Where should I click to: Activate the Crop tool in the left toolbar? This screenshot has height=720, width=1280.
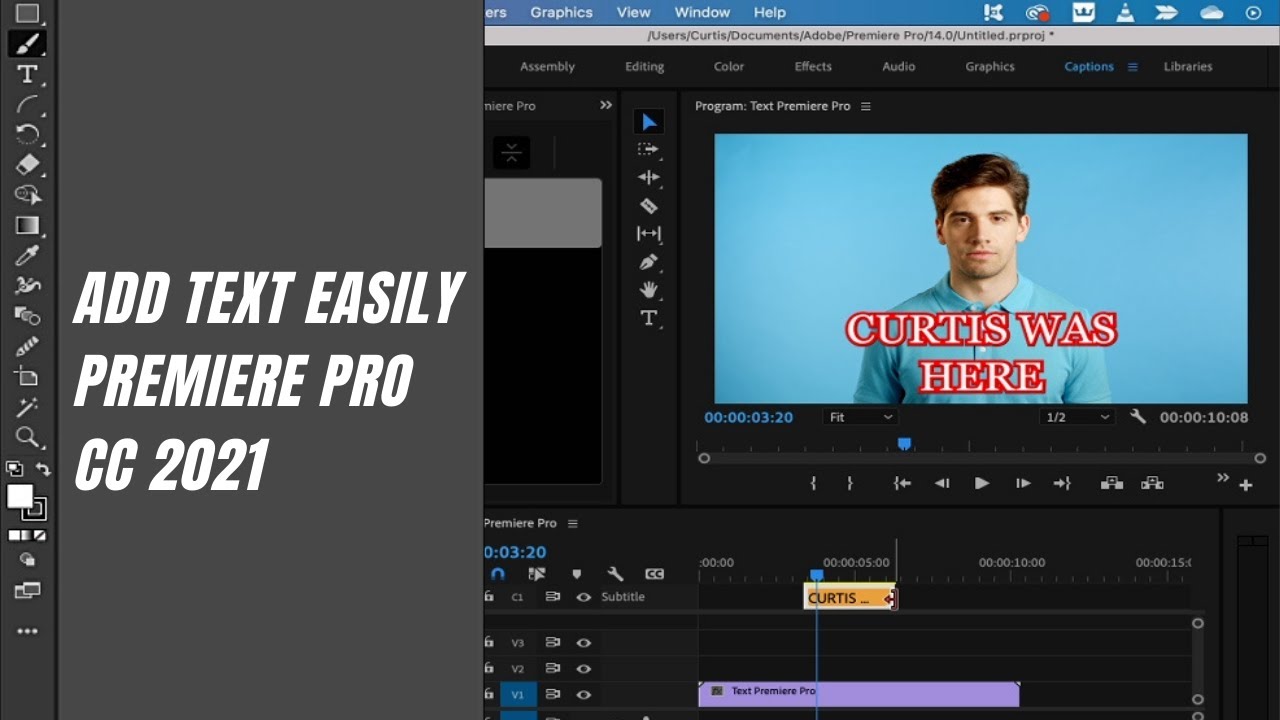(27, 376)
